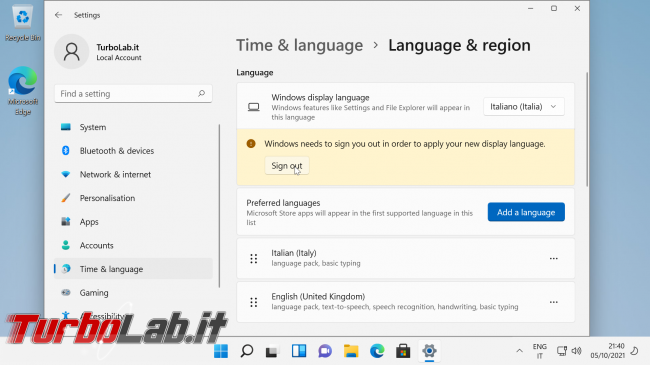Viewport: 650px width, 365px height.
Task: Open Network & internet settings
Action: click(x=133, y=174)
